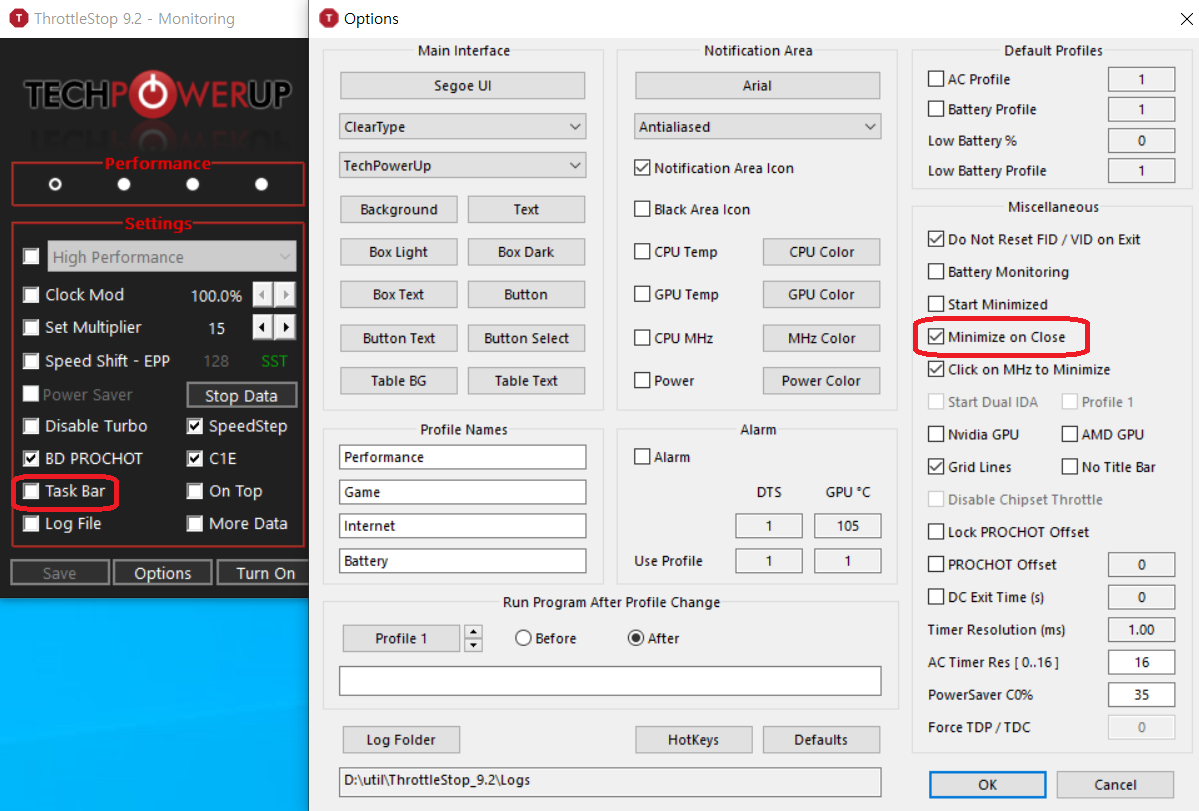Enable the Task Bar checkbox
This screenshot has height=811, width=1199.
(x=31, y=491)
